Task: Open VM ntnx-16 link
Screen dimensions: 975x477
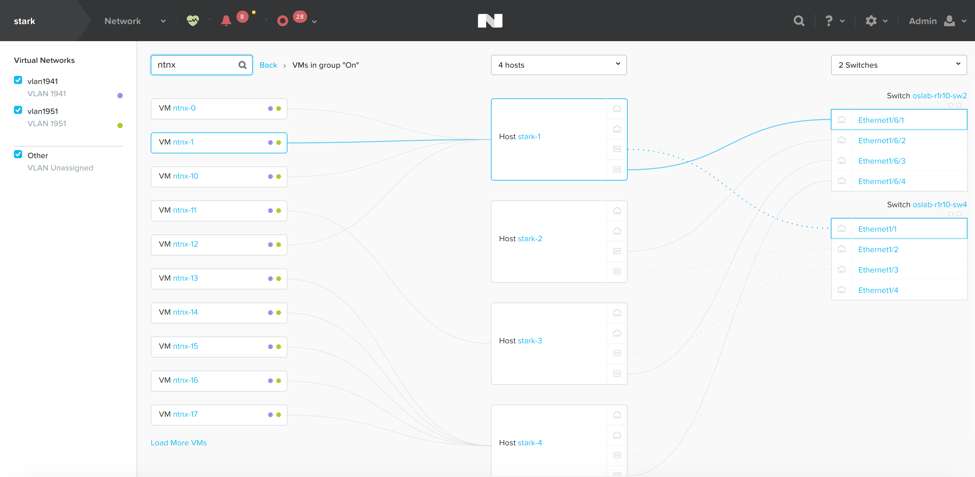Action: coord(185,380)
